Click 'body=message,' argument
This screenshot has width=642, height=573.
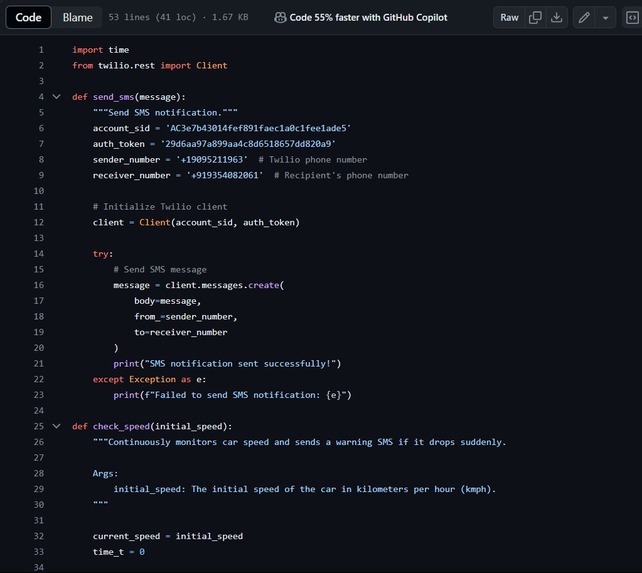[167, 301]
